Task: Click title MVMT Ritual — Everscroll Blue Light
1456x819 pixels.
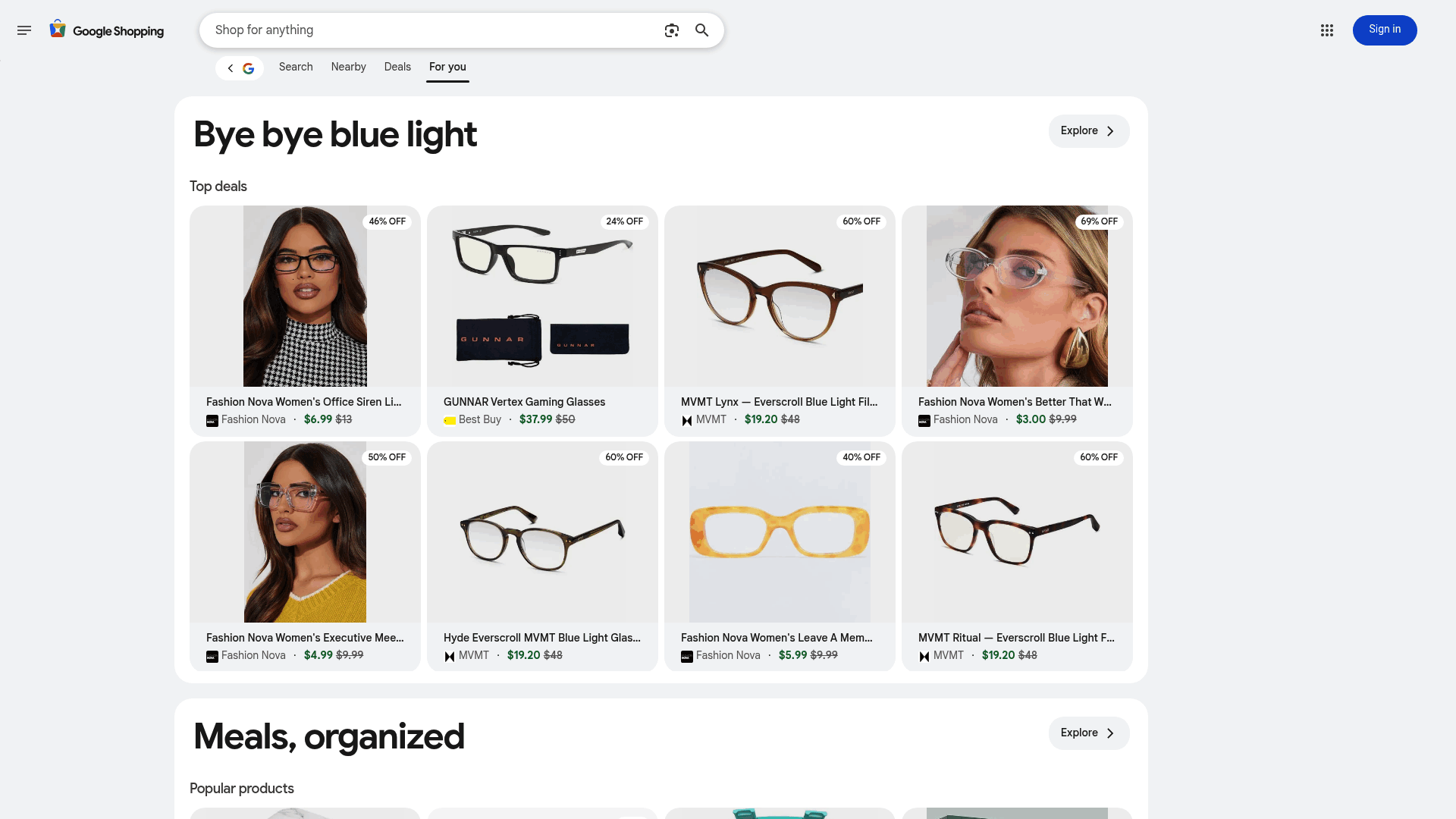Action: pos(1016,638)
